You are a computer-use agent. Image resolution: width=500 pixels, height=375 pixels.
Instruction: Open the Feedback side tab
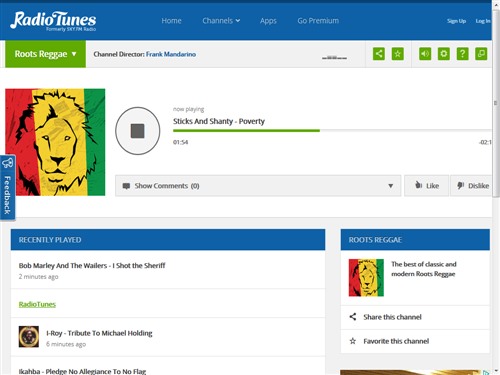(7, 188)
